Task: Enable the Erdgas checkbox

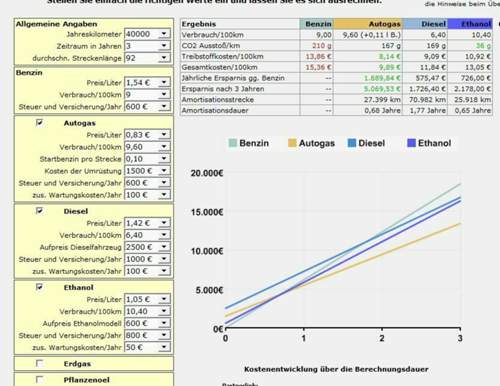Action: click(39, 363)
